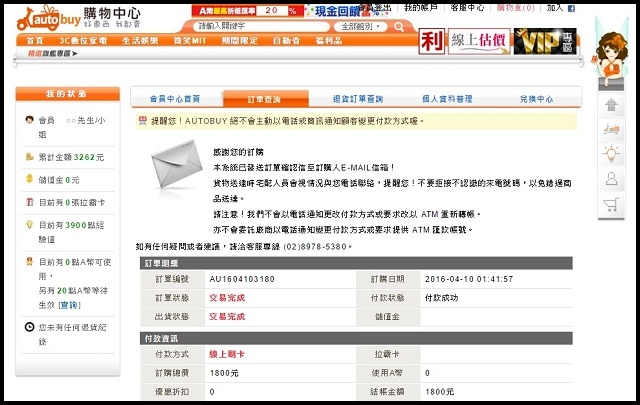
Task: Click 交易完成 in the 出貨狀態 row
Action: click(227, 317)
